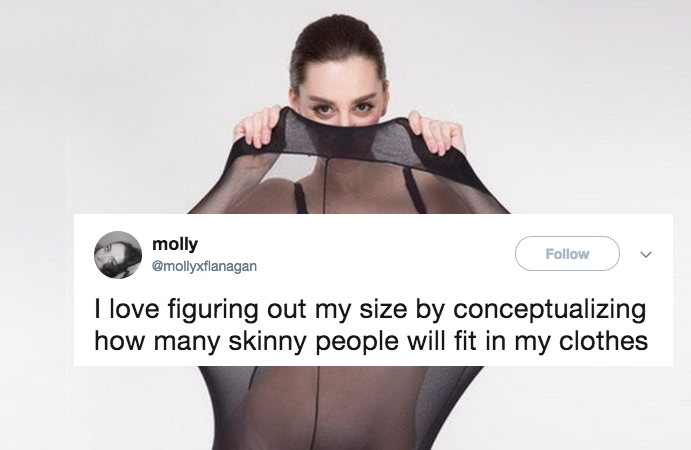691x450 pixels.
Task: Click the tweet's second line about skinny people
Action: (x=371, y=341)
